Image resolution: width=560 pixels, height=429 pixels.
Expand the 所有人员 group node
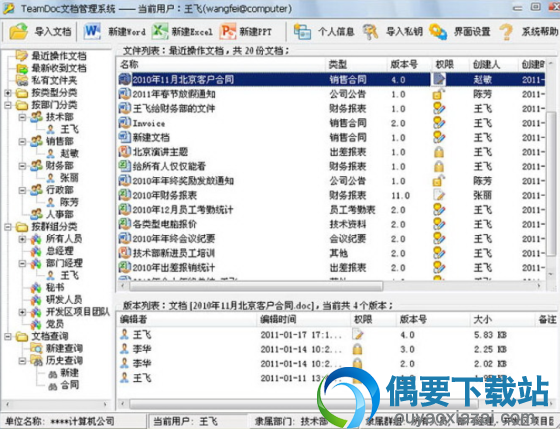click(22, 239)
